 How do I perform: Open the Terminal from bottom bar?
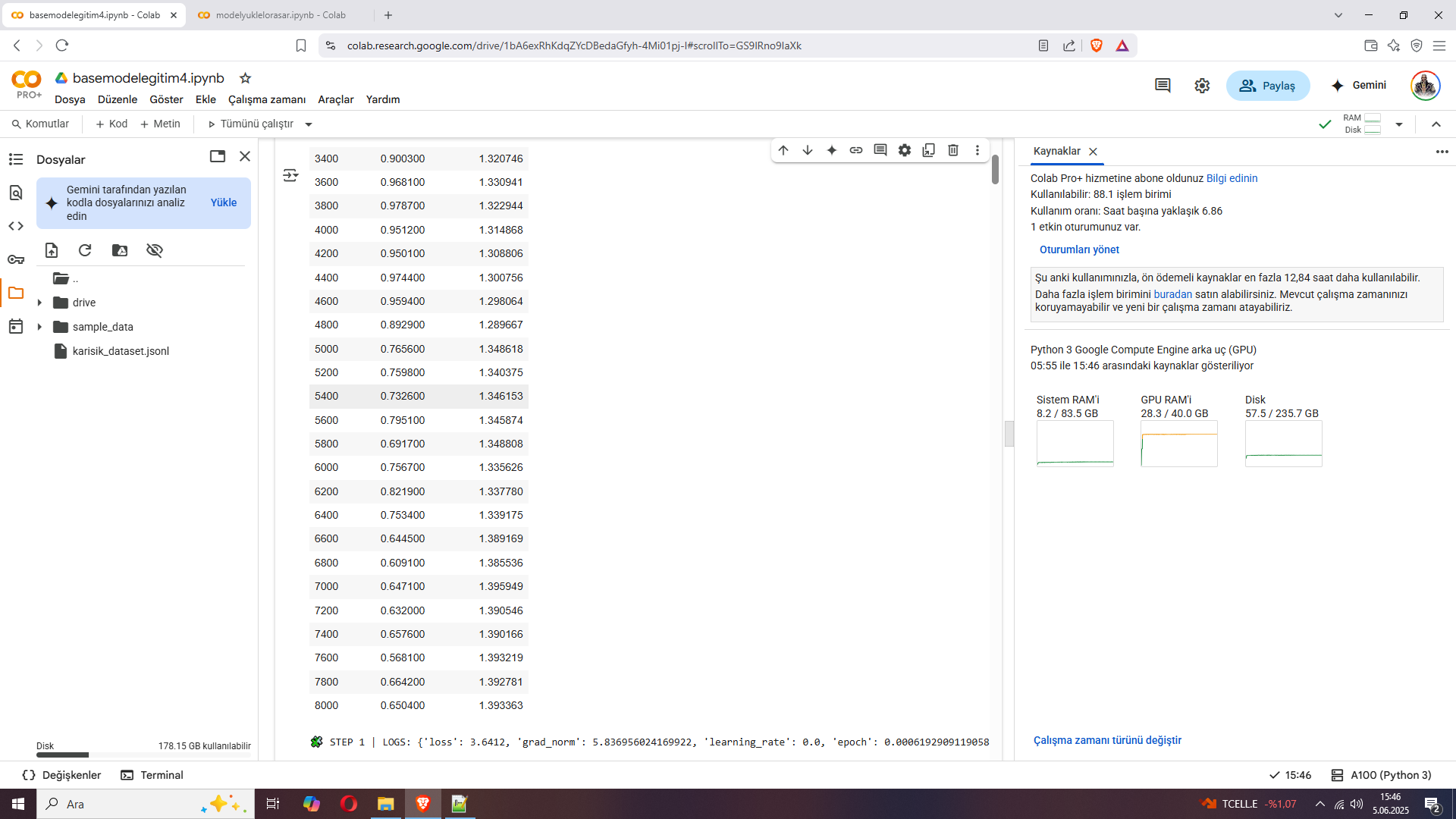[x=152, y=775]
